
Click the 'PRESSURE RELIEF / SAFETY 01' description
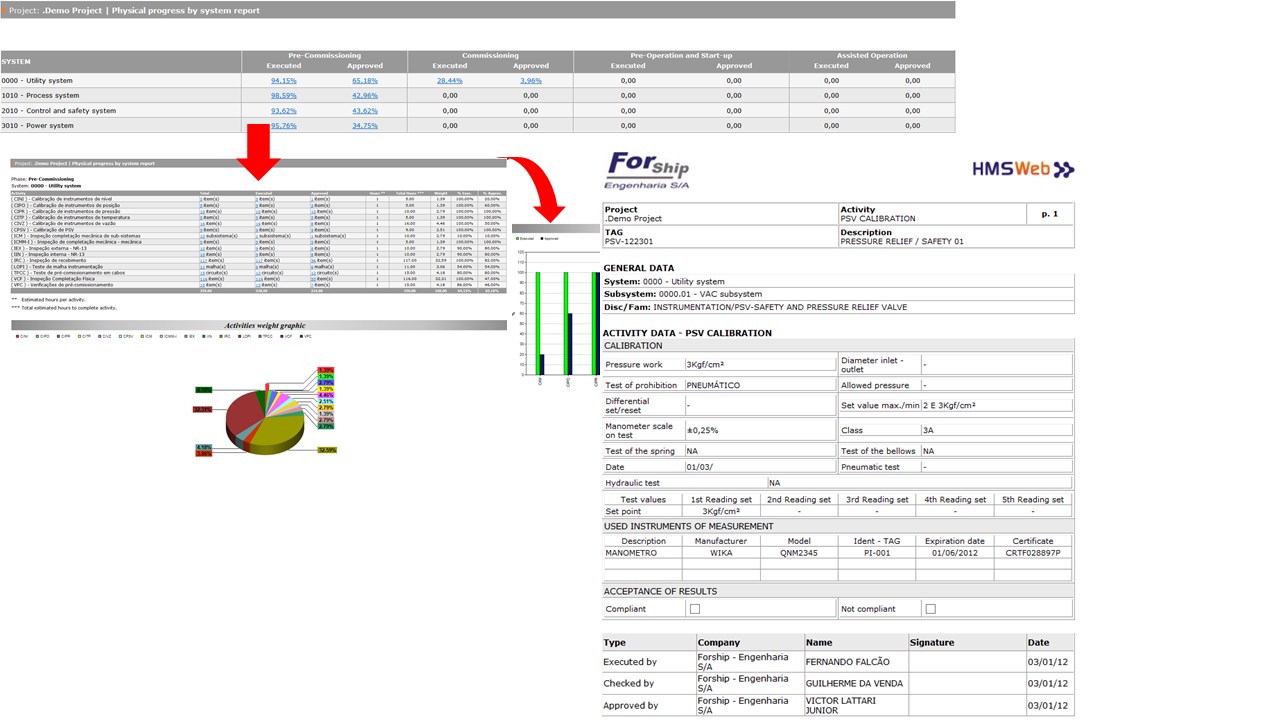click(x=902, y=242)
